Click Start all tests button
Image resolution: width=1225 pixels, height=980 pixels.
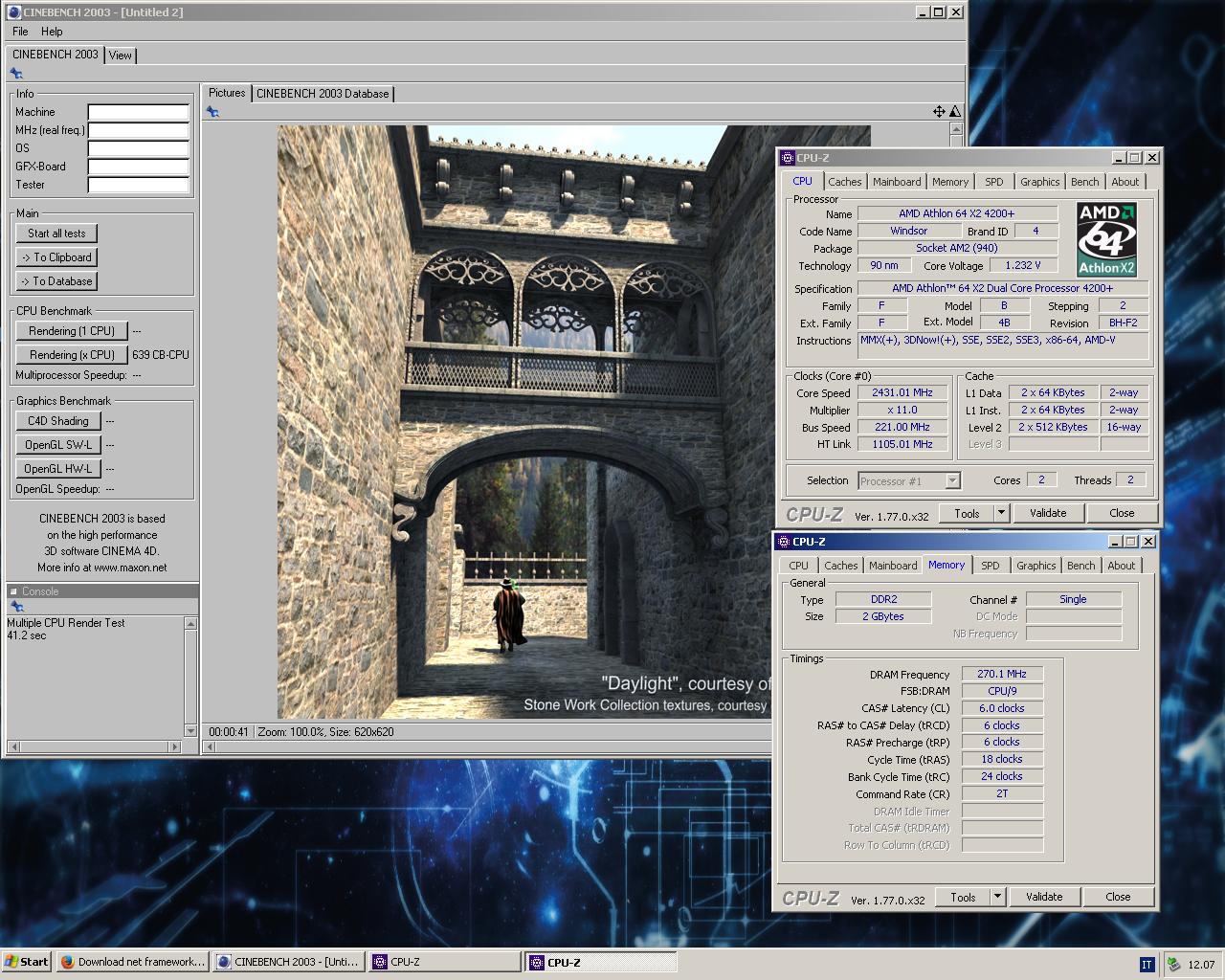coord(56,234)
